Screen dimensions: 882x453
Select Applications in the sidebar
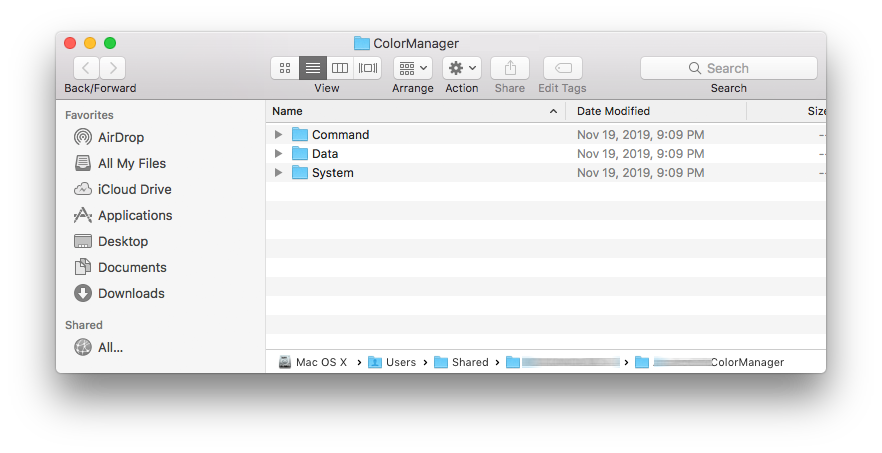[135, 215]
